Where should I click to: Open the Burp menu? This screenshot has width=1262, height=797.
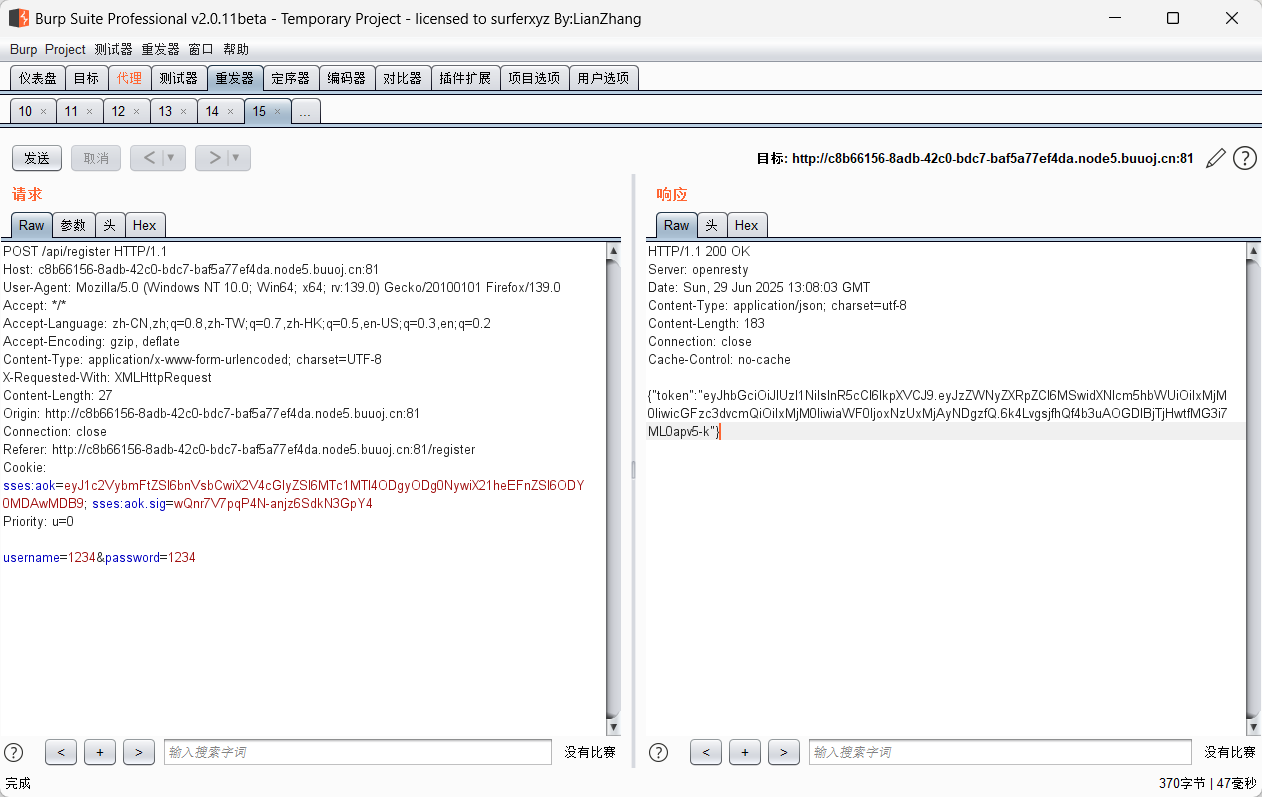(23, 49)
